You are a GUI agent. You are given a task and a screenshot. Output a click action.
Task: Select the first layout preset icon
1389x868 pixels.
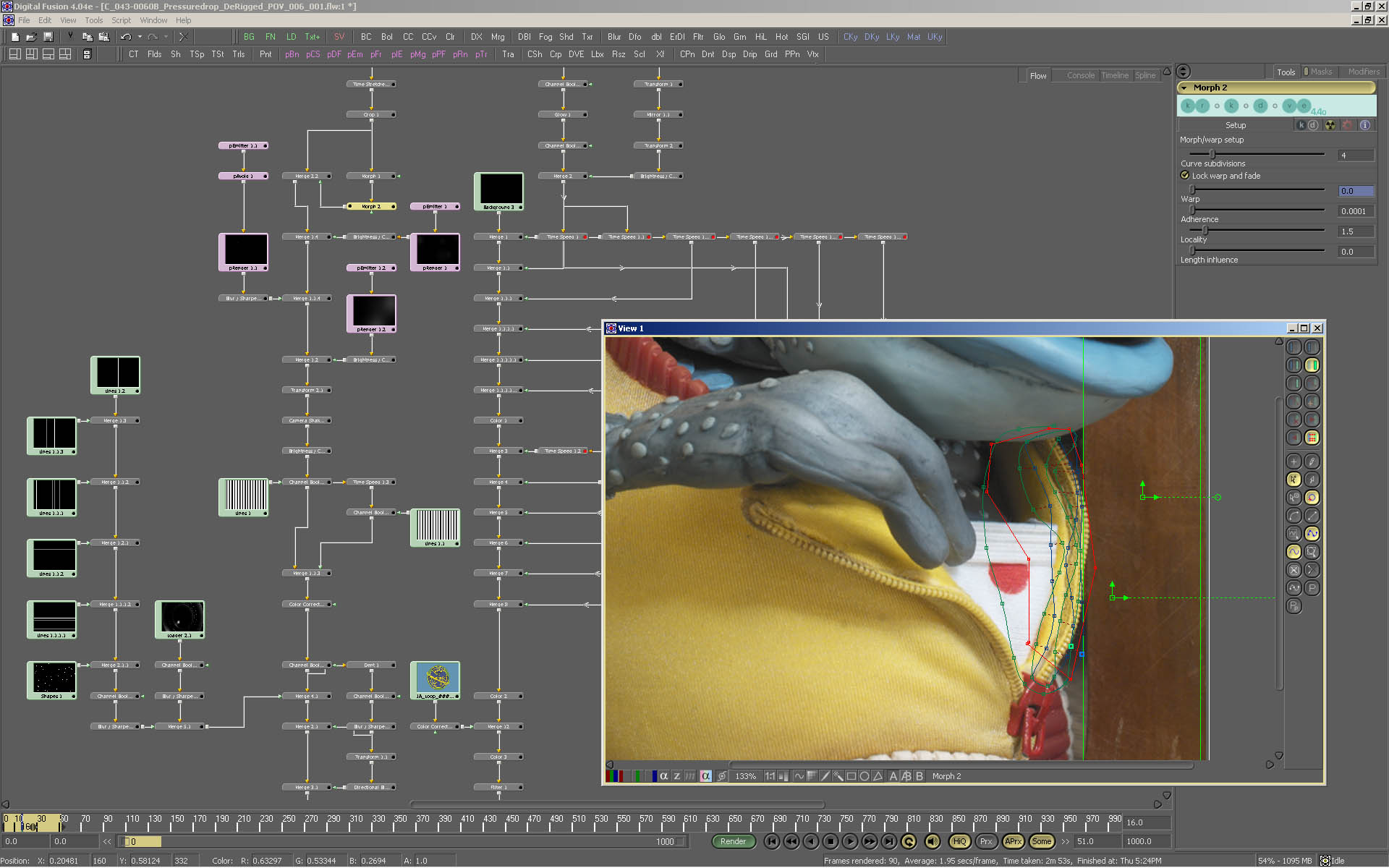coord(14,54)
